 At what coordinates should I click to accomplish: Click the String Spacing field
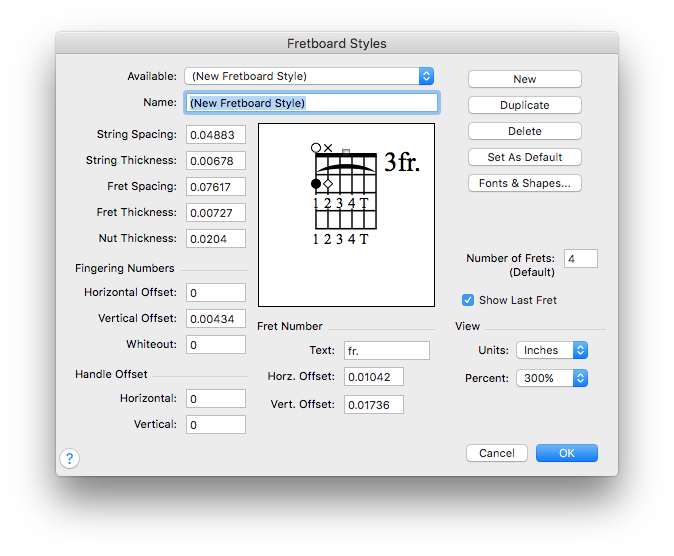click(216, 135)
